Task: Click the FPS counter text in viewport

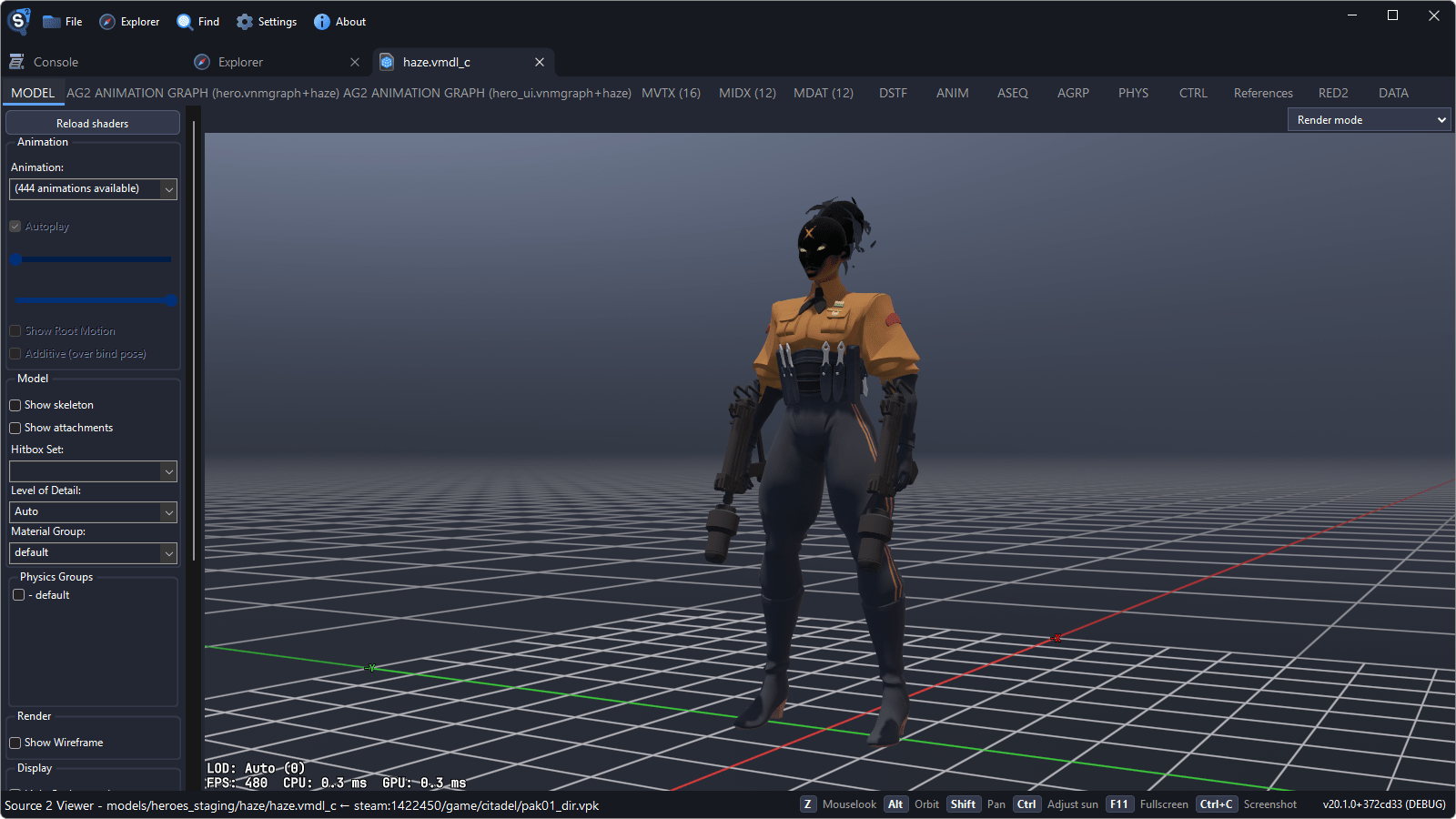Action: click(238, 783)
